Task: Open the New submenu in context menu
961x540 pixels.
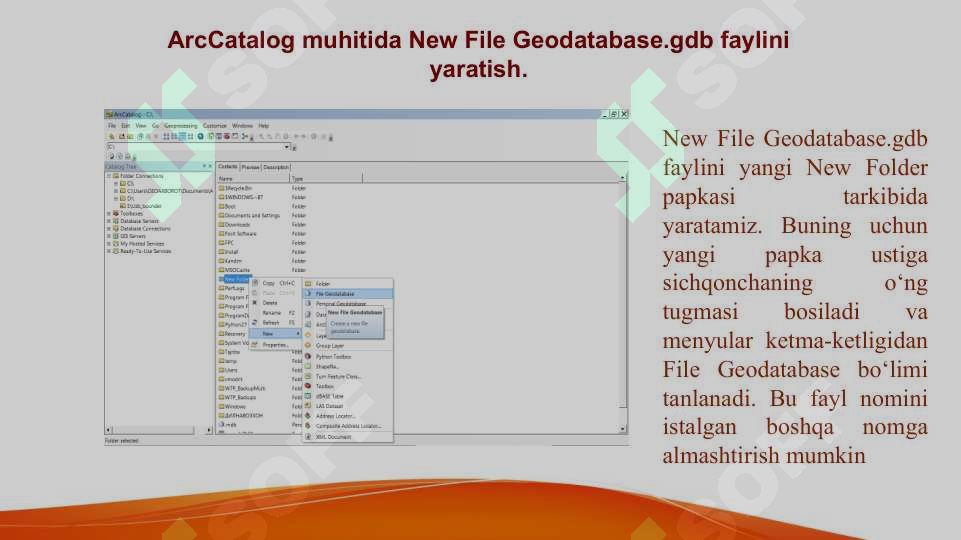Action: (276, 333)
